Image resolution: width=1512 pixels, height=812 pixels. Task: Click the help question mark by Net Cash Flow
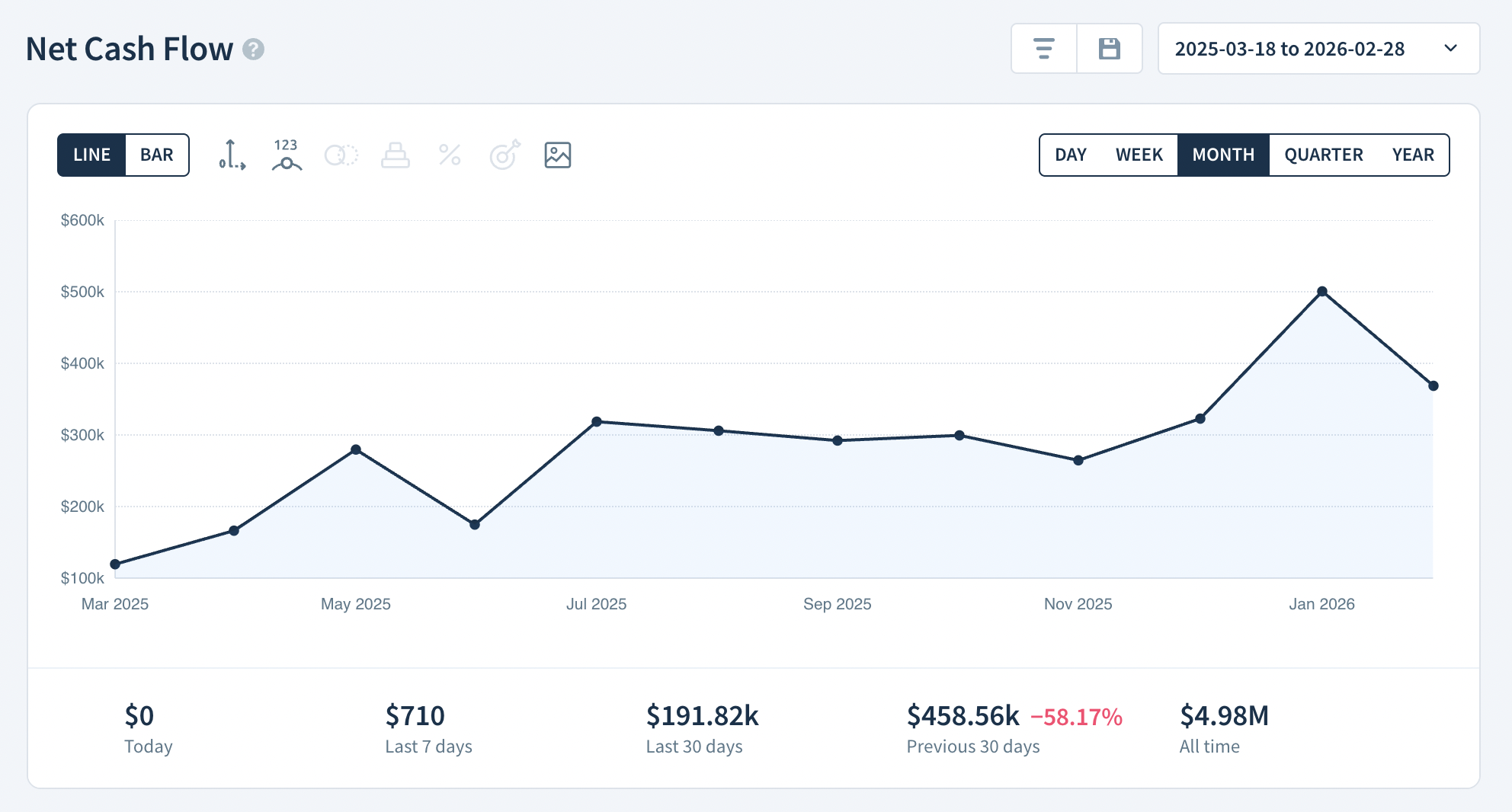[253, 50]
